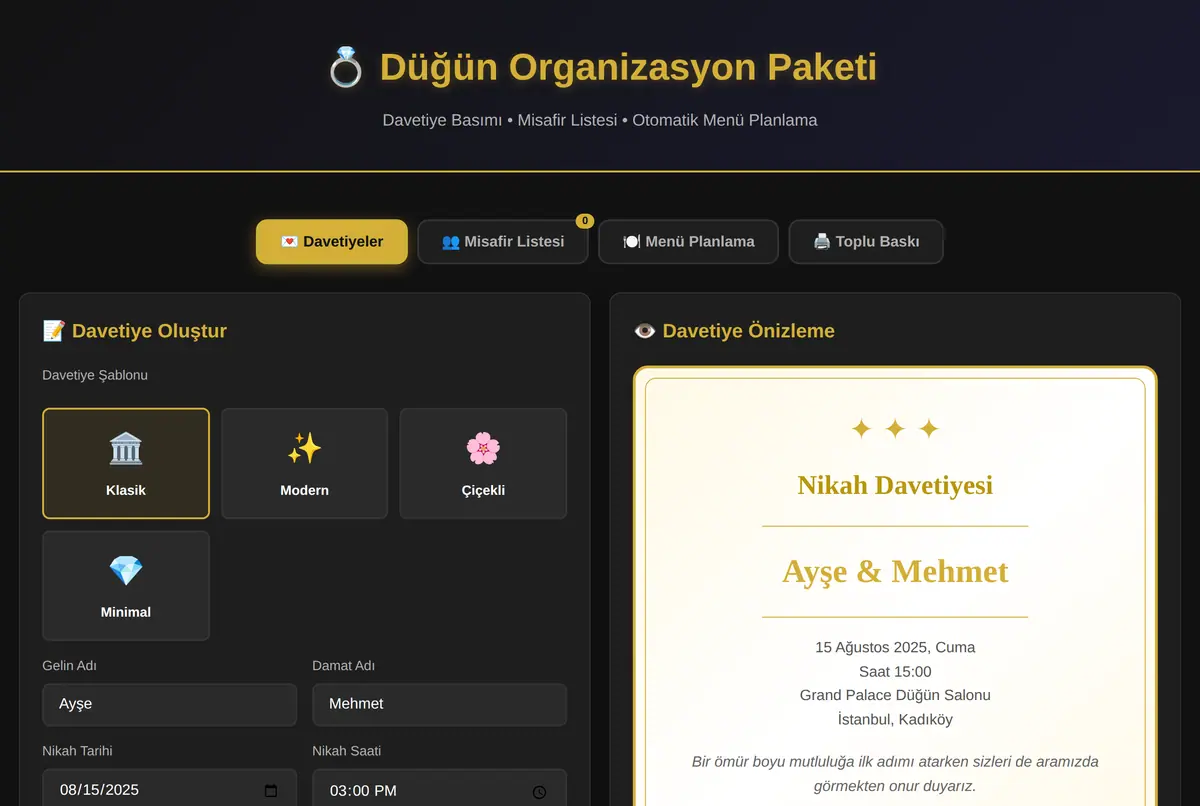The height and width of the screenshot is (806, 1200).
Task: Click the flower icon on Çiçekli card
Action: click(483, 449)
